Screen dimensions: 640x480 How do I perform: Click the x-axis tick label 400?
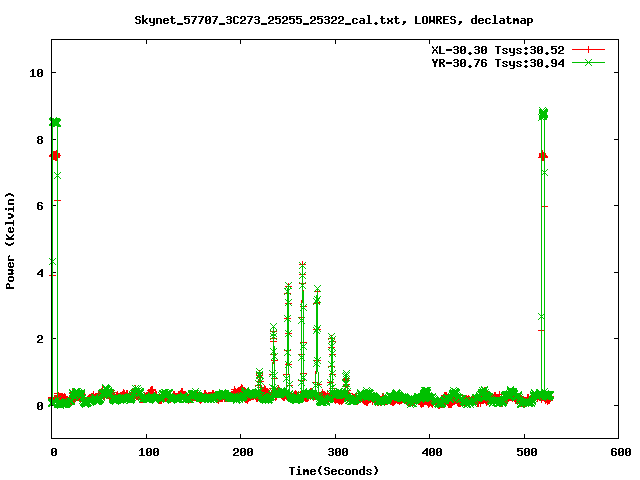tap(432, 452)
